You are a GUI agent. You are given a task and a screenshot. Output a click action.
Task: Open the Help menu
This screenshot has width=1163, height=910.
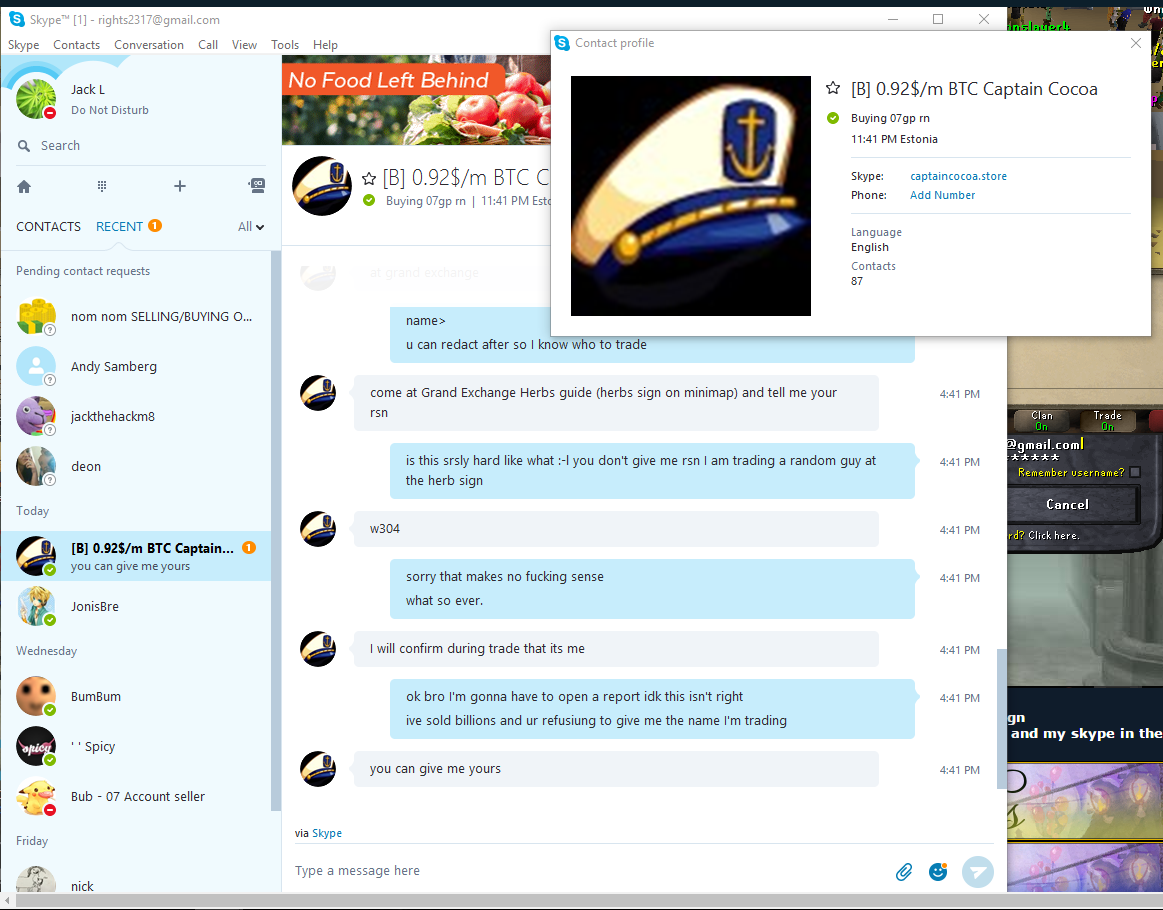pos(325,44)
